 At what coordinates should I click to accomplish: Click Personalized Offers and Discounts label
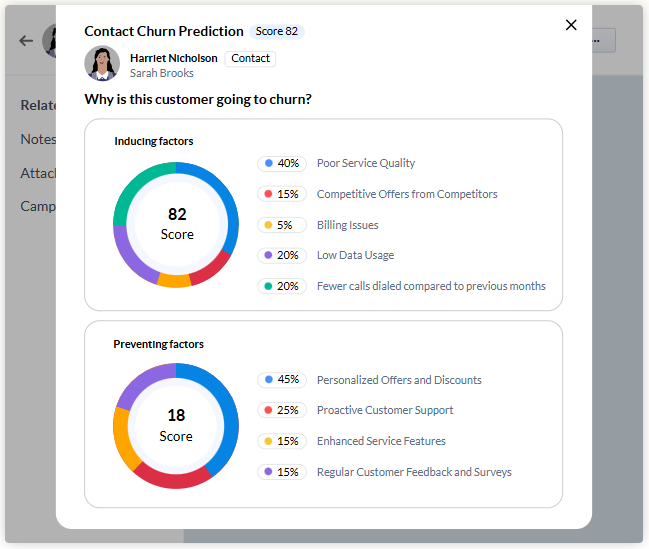click(399, 380)
